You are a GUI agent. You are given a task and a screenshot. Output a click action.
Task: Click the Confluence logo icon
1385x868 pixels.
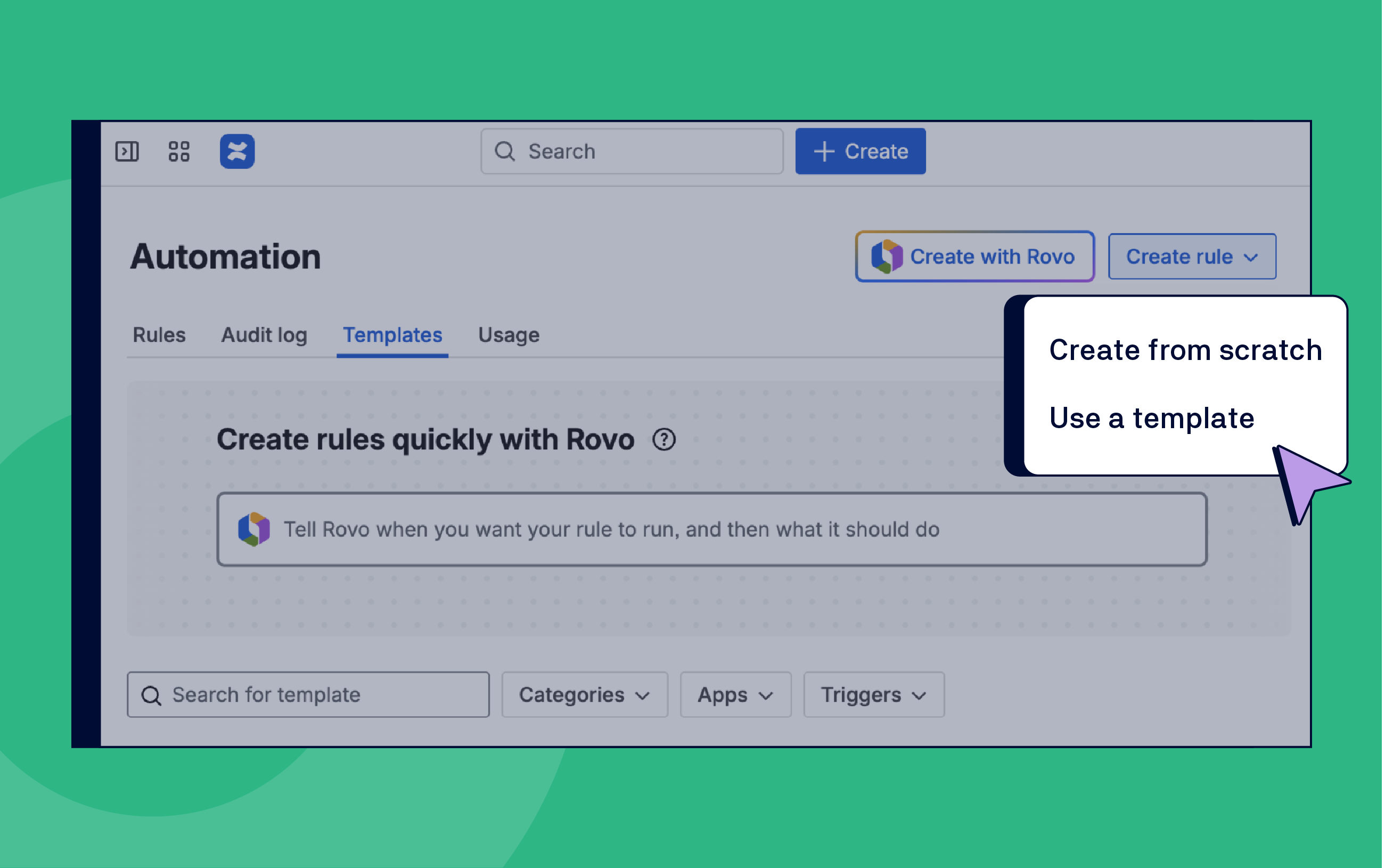(237, 152)
